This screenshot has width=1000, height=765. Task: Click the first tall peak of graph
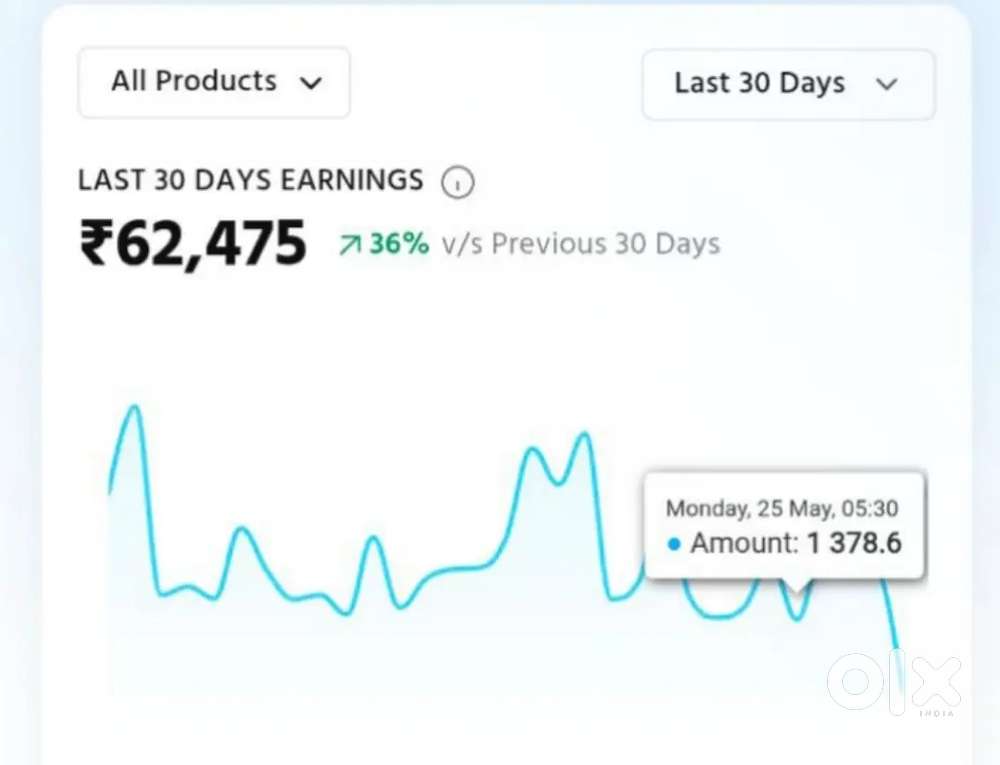point(135,409)
